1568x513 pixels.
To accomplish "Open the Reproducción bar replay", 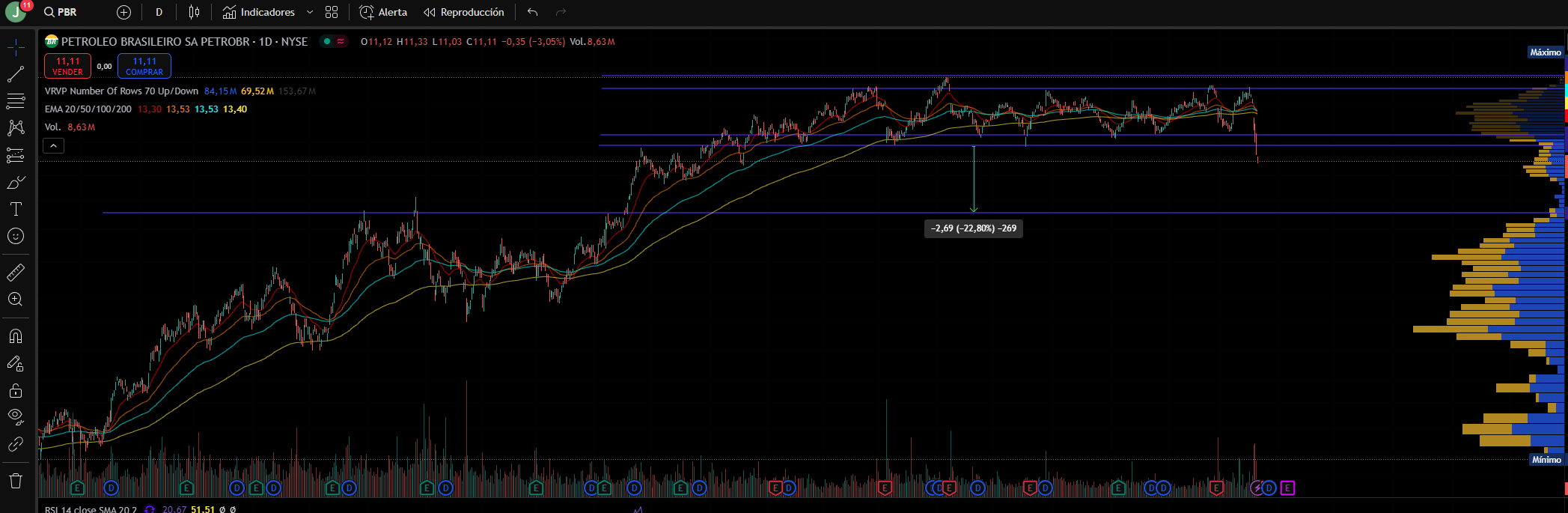I will pyautogui.click(x=464, y=12).
